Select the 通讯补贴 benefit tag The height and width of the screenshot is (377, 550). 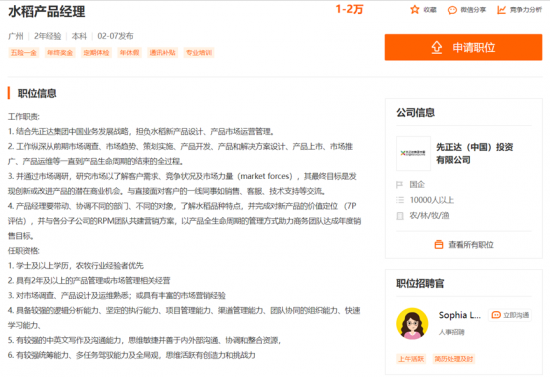162,53
